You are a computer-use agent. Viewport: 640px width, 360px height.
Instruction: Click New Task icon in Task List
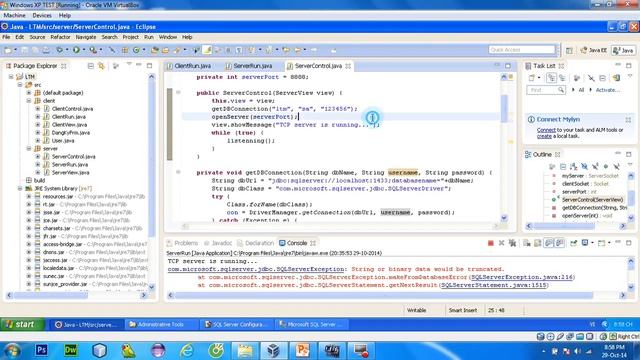pyautogui.click(x=531, y=78)
